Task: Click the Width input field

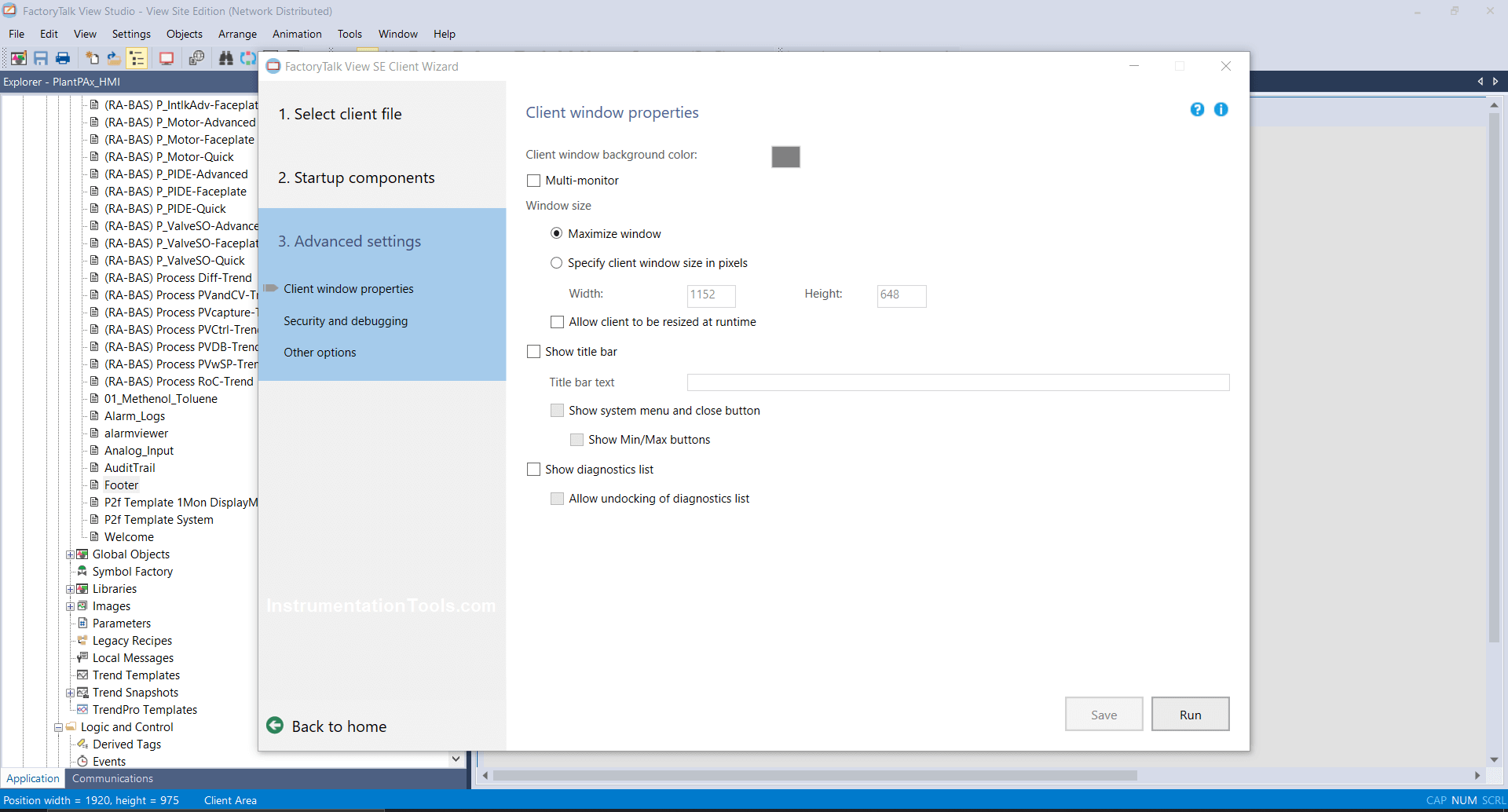Action: pos(712,295)
